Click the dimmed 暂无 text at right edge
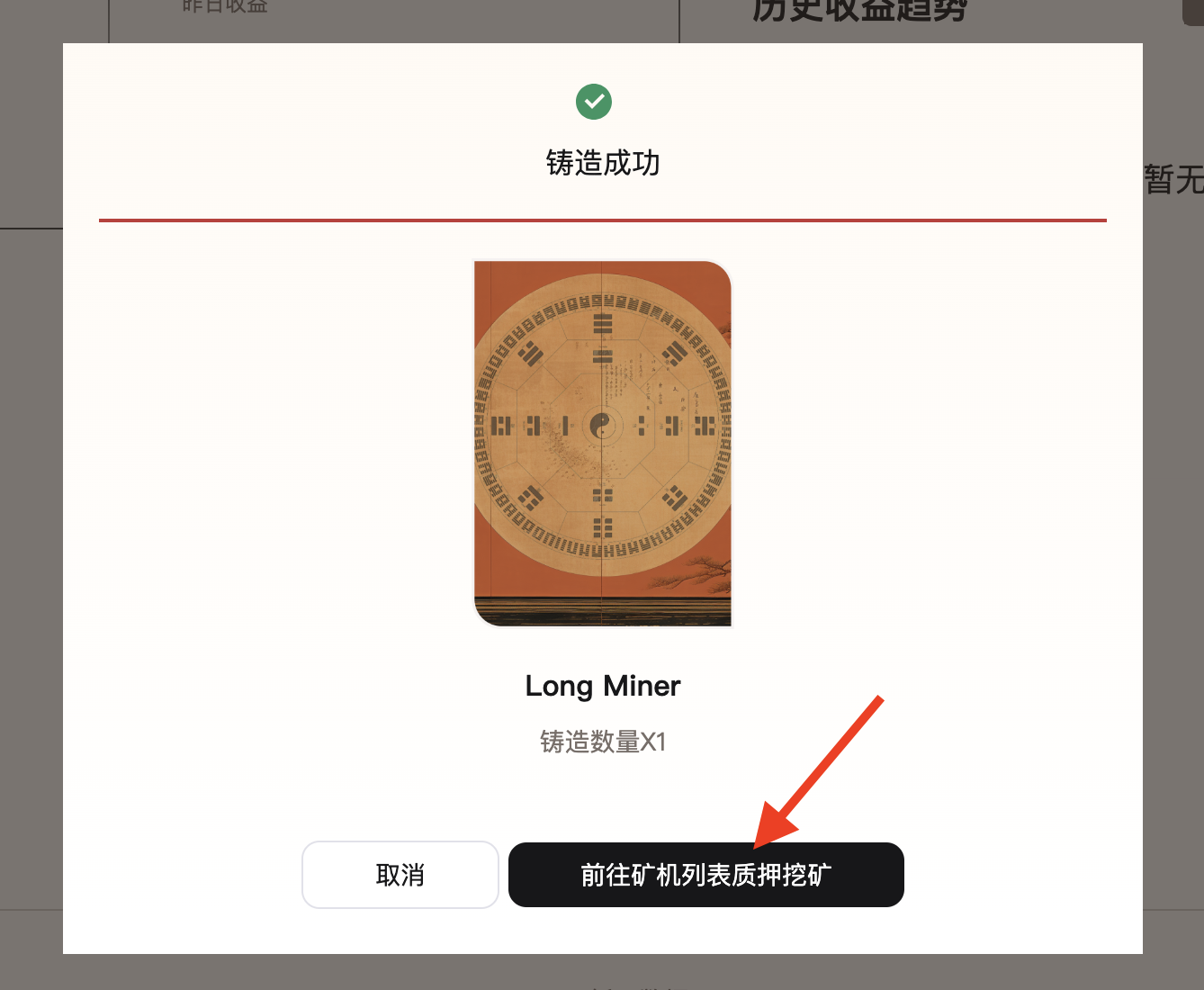 (1173, 179)
